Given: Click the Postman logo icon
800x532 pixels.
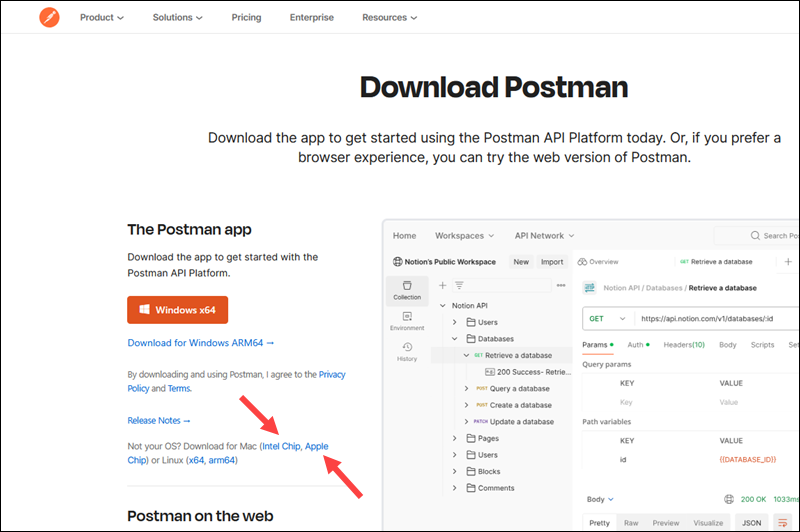Looking at the screenshot, I should click(49, 17).
